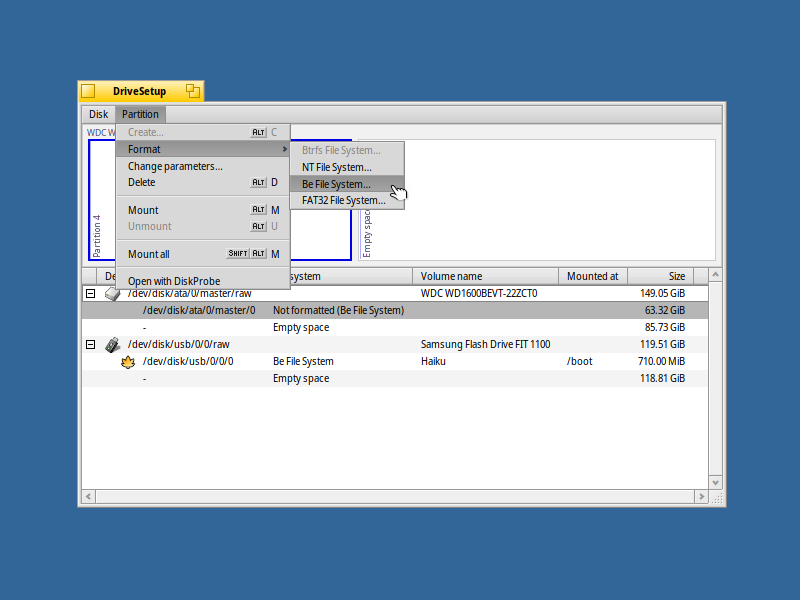Viewport: 800px width, 600px height.
Task: Select the /dev/disk/ata/0/master/0 partition row
Action: pyautogui.click(x=395, y=310)
